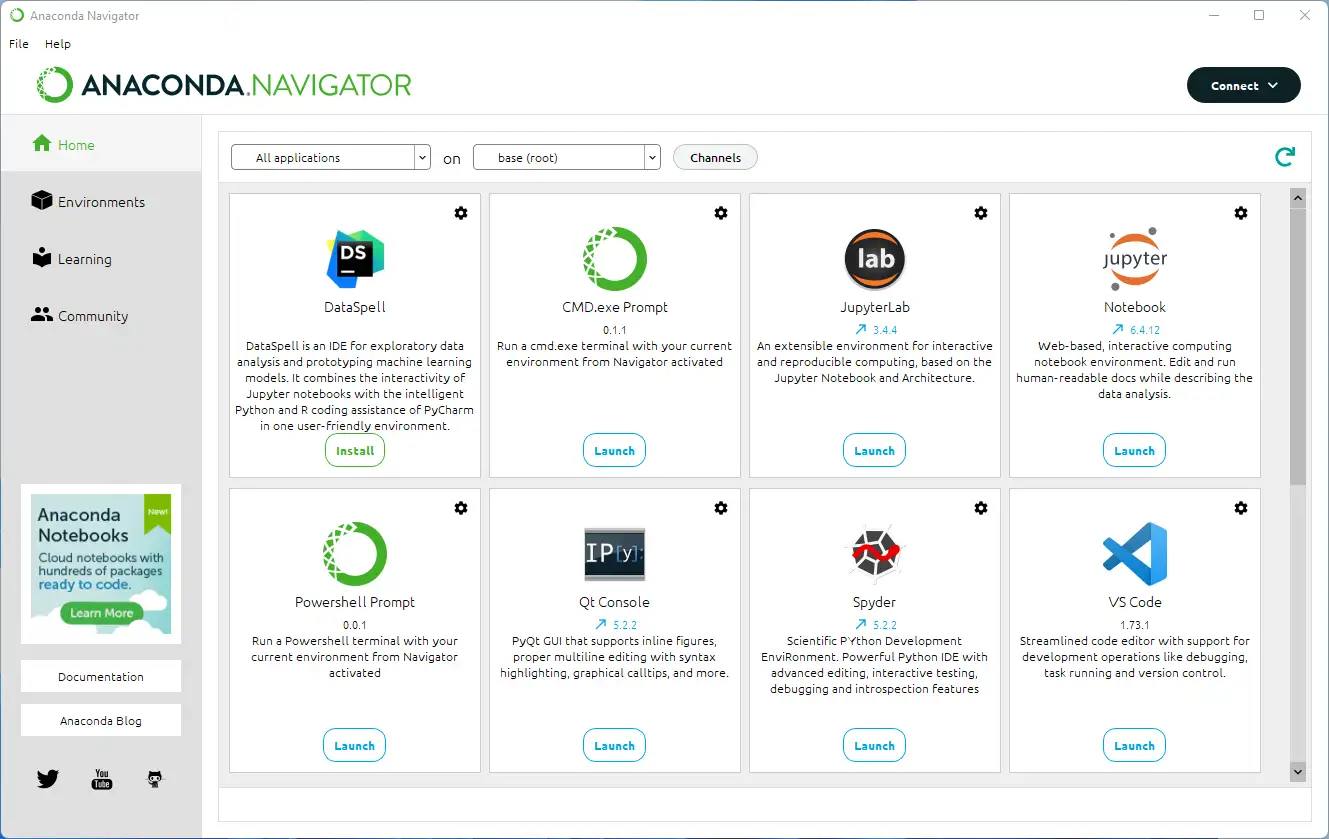Open the YouTube link icon
Viewport: 1329px width, 839px height.
pyautogui.click(x=102, y=778)
